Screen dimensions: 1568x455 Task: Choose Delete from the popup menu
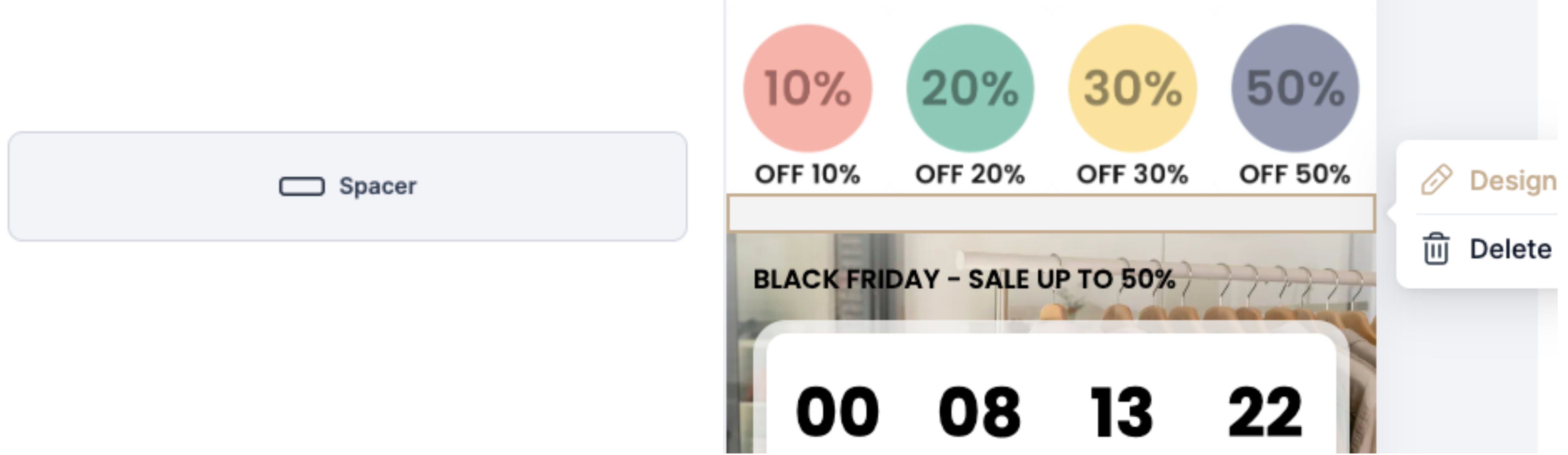tap(1510, 249)
